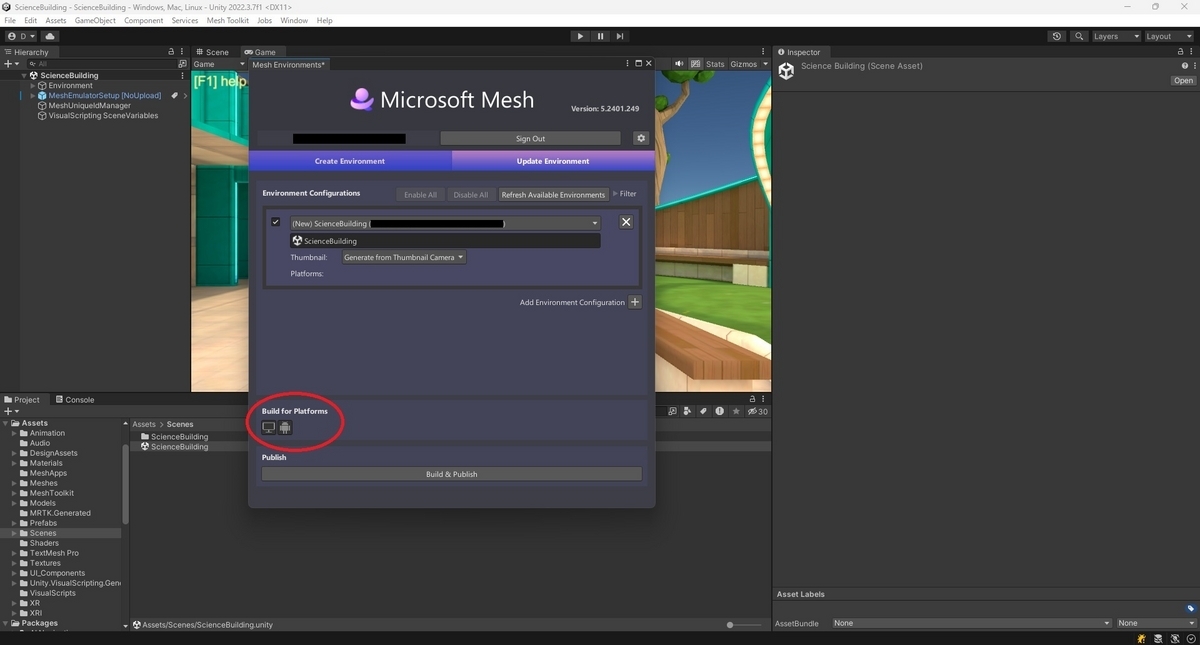Click the Build & Publish button
The height and width of the screenshot is (645, 1200).
click(x=452, y=474)
